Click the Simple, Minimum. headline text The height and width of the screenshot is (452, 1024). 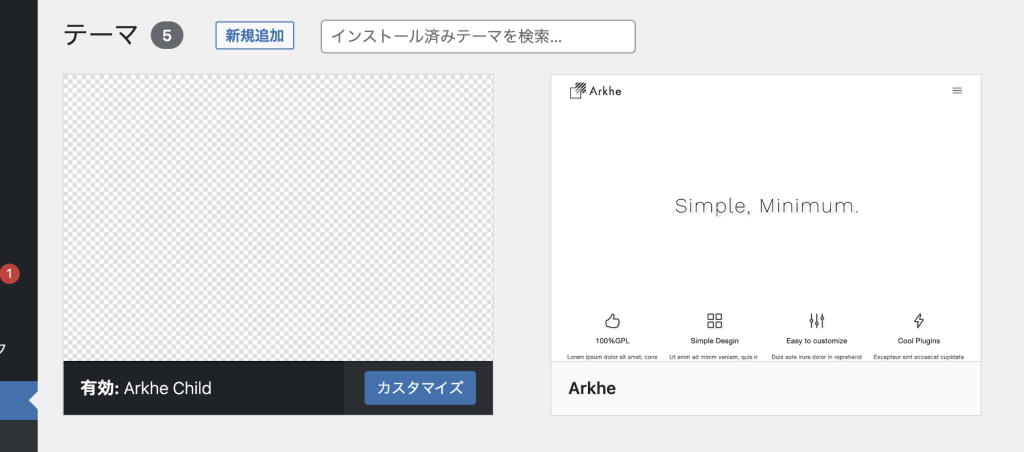pos(767,206)
